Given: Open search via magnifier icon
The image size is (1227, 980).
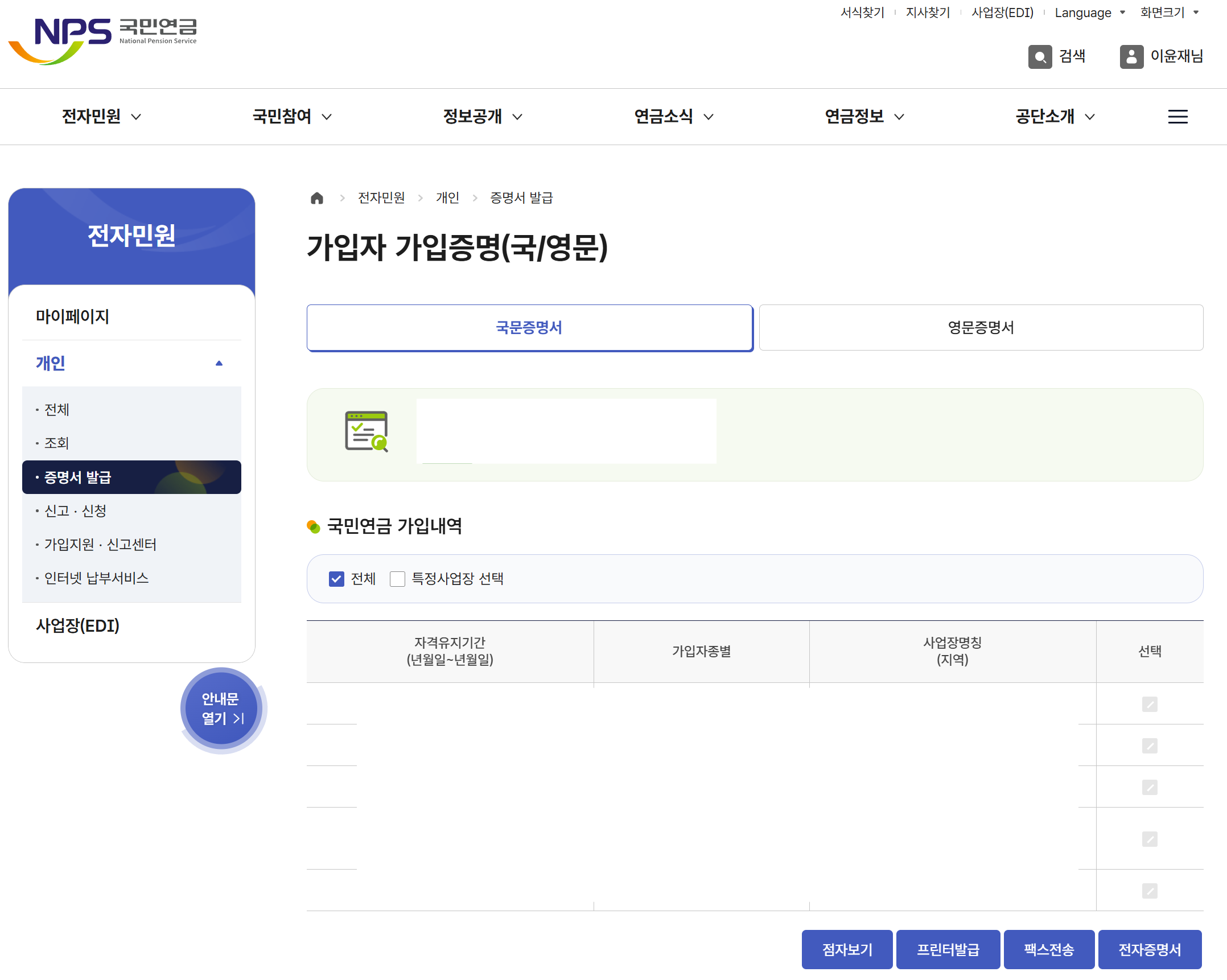Looking at the screenshot, I should (x=1040, y=56).
